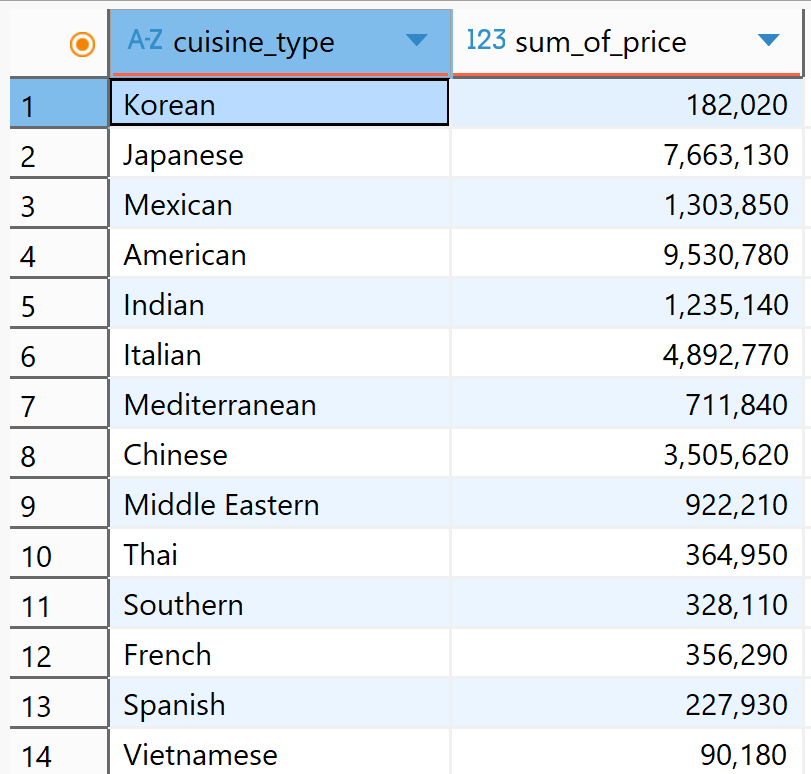Sort by the sum_of_price column header

pyautogui.click(x=627, y=42)
